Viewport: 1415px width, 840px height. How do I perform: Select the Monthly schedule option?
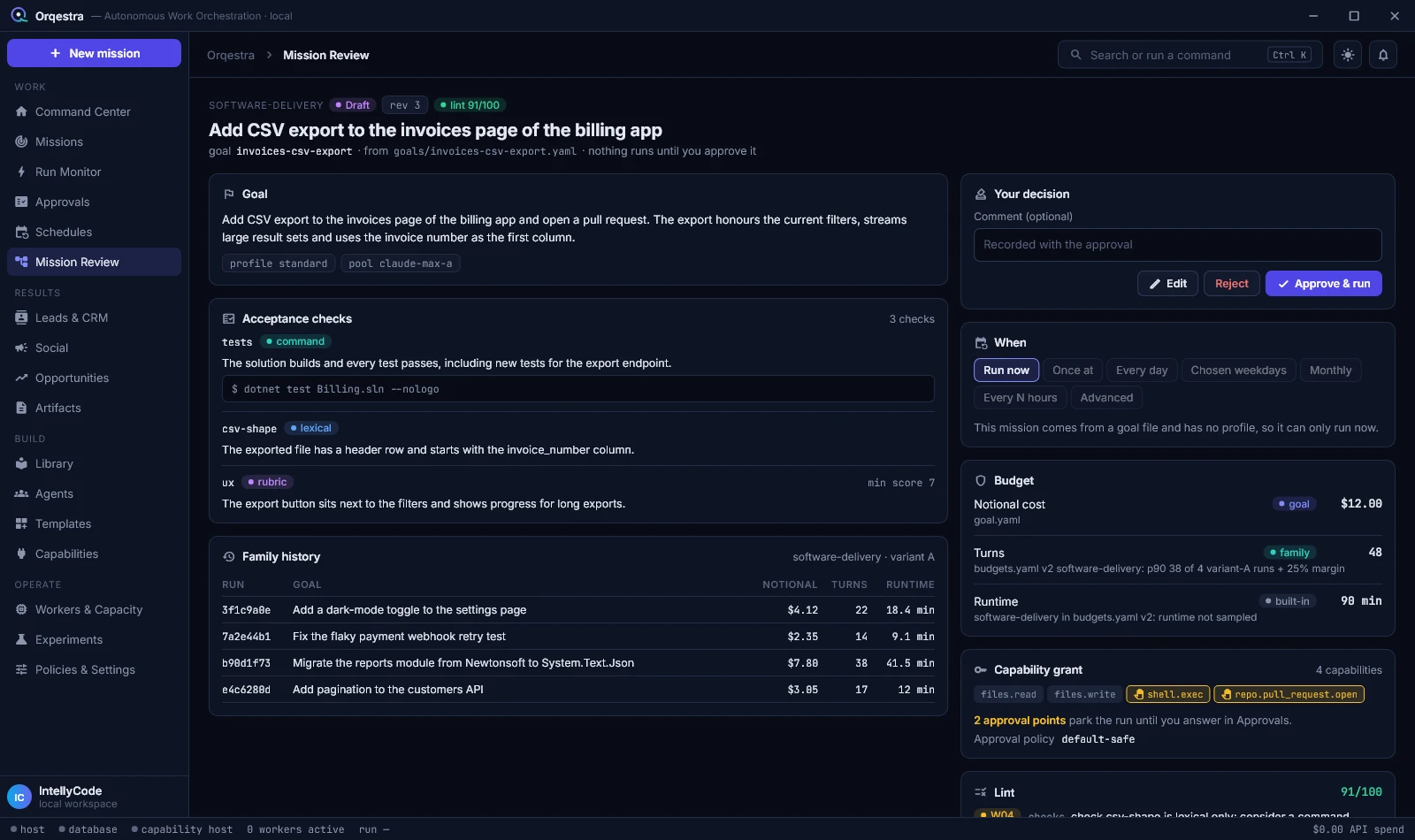click(1330, 370)
